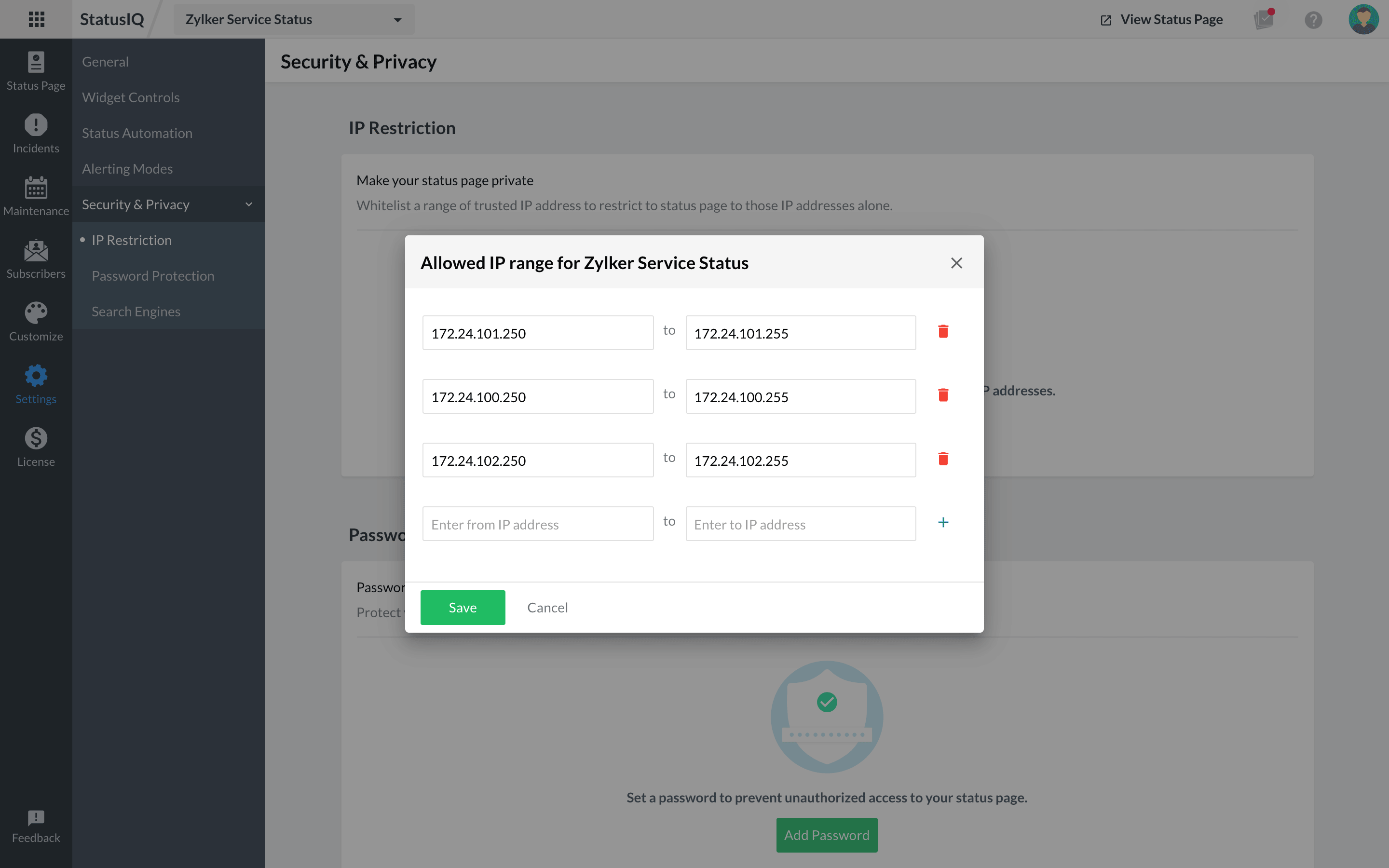
Task: Open the Maintenance calendar section
Action: [x=36, y=195]
